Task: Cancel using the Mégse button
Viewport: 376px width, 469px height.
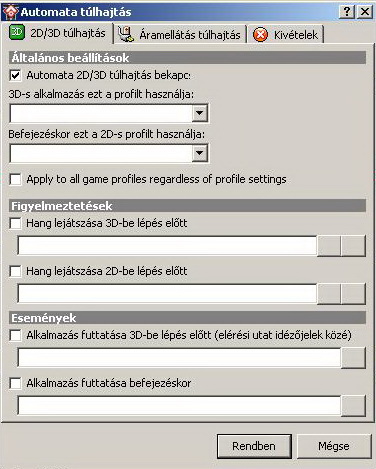Action: 334,446
